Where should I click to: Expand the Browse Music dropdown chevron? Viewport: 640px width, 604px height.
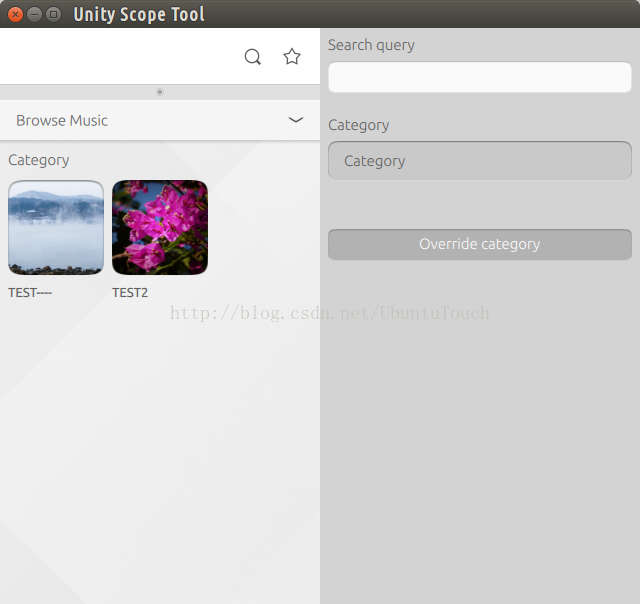pos(296,120)
